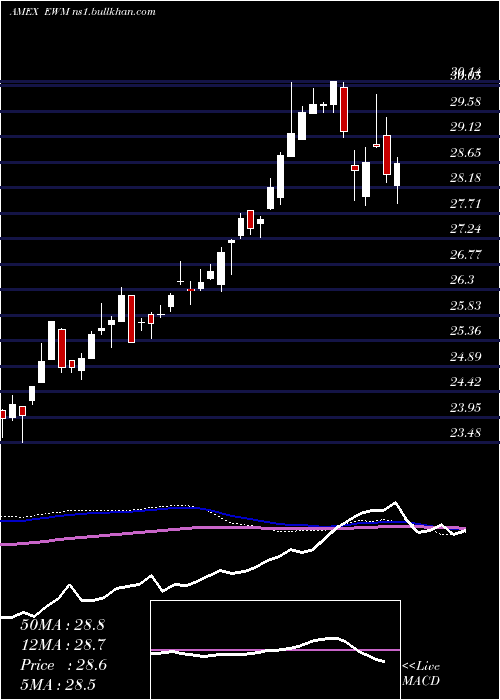
Task: Select the 24.42 price axis label
Action: point(465,382)
